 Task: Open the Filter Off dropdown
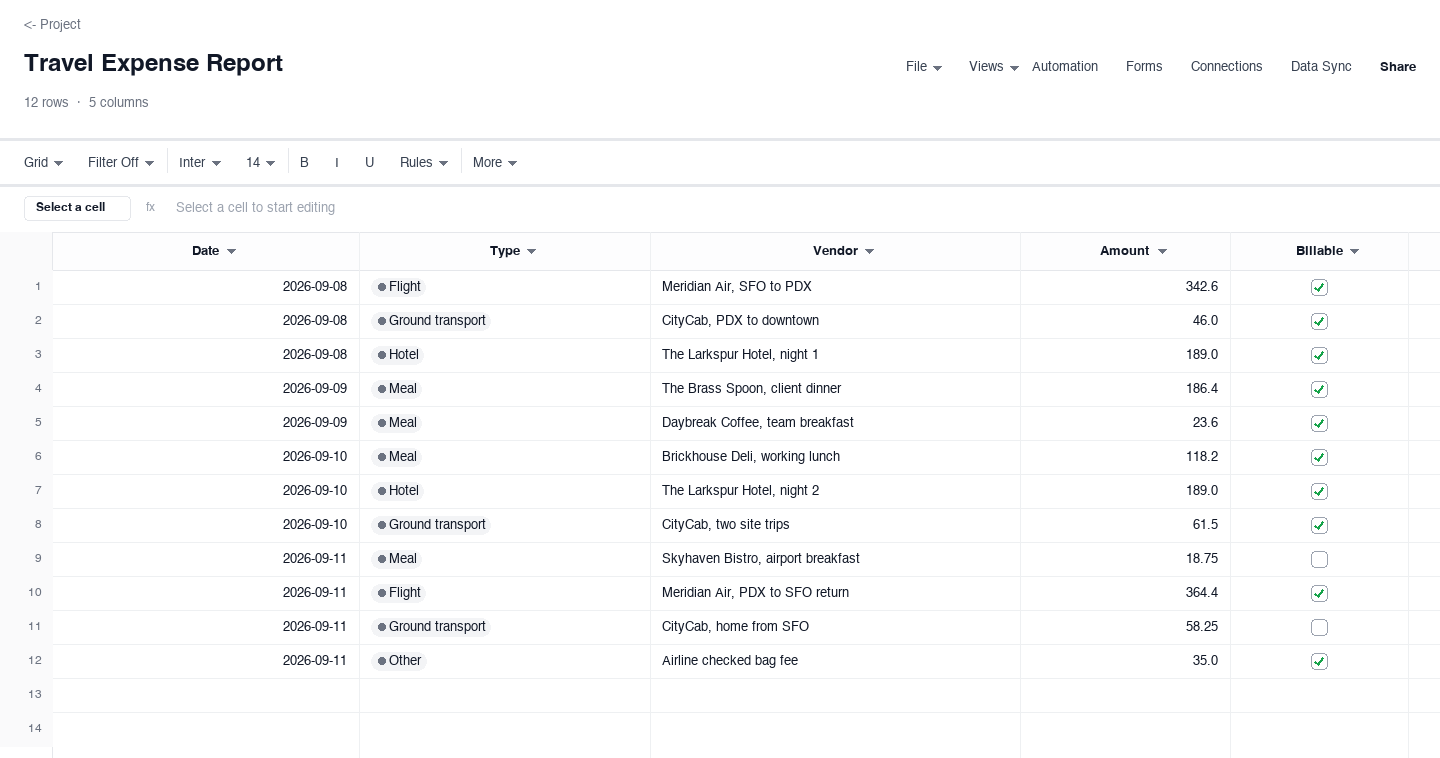pyautogui.click(x=121, y=162)
